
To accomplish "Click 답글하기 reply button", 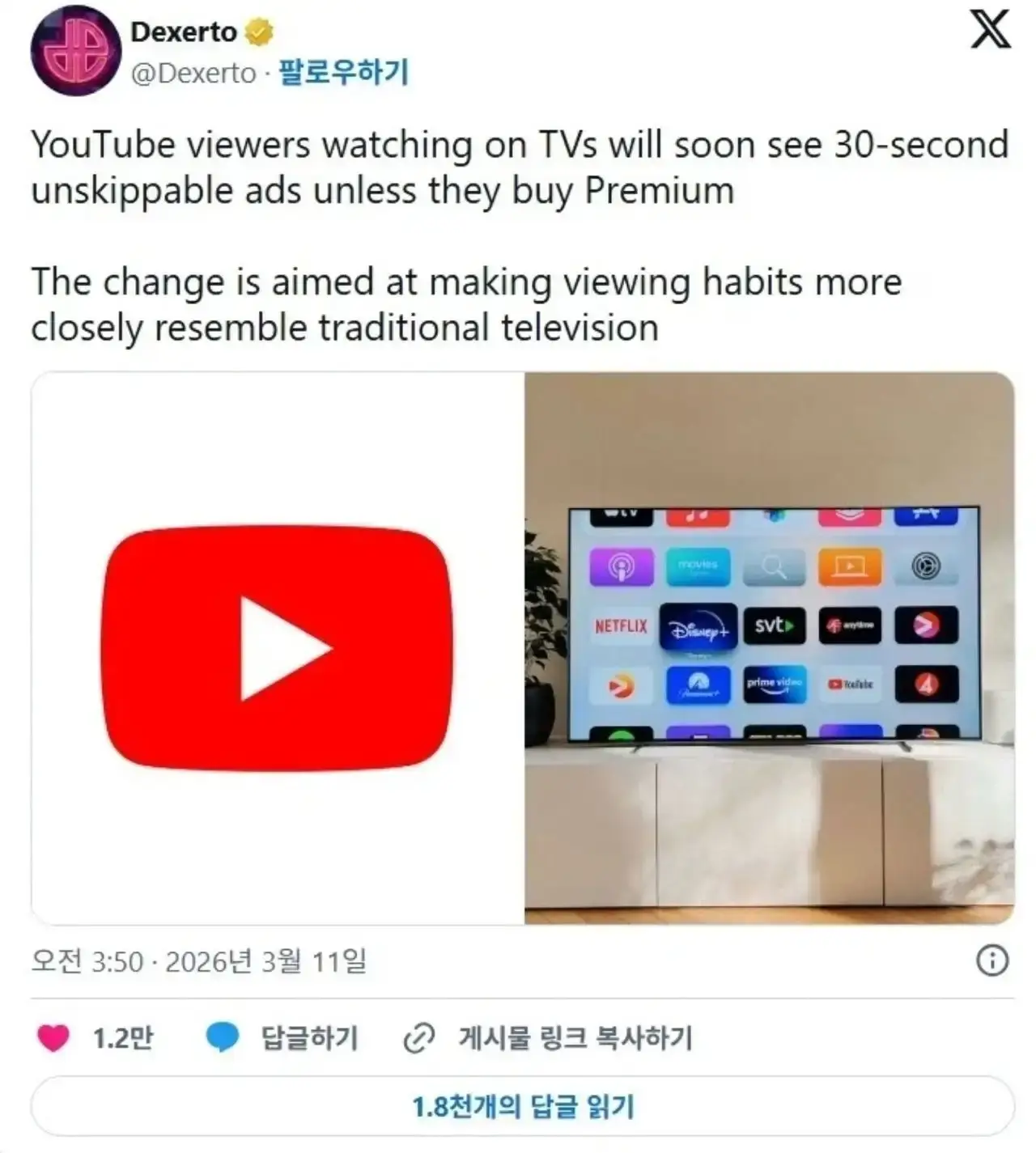I will point(309,1038).
